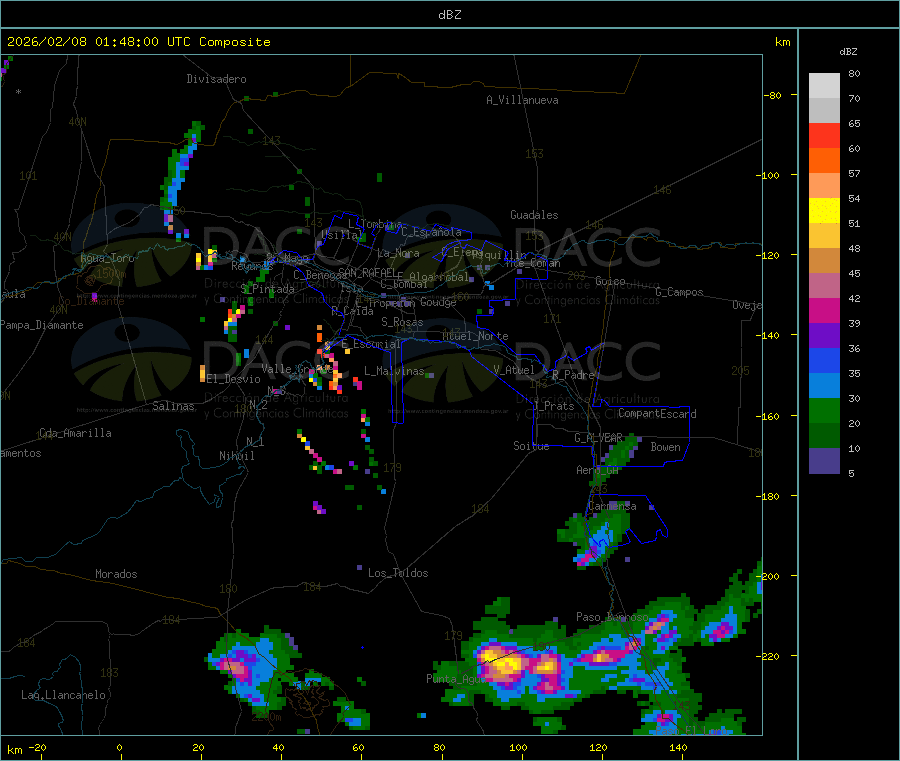Select the 'R_Padre' map label
The height and width of the screenshot is (761, 900).
[x=573, y=375]
